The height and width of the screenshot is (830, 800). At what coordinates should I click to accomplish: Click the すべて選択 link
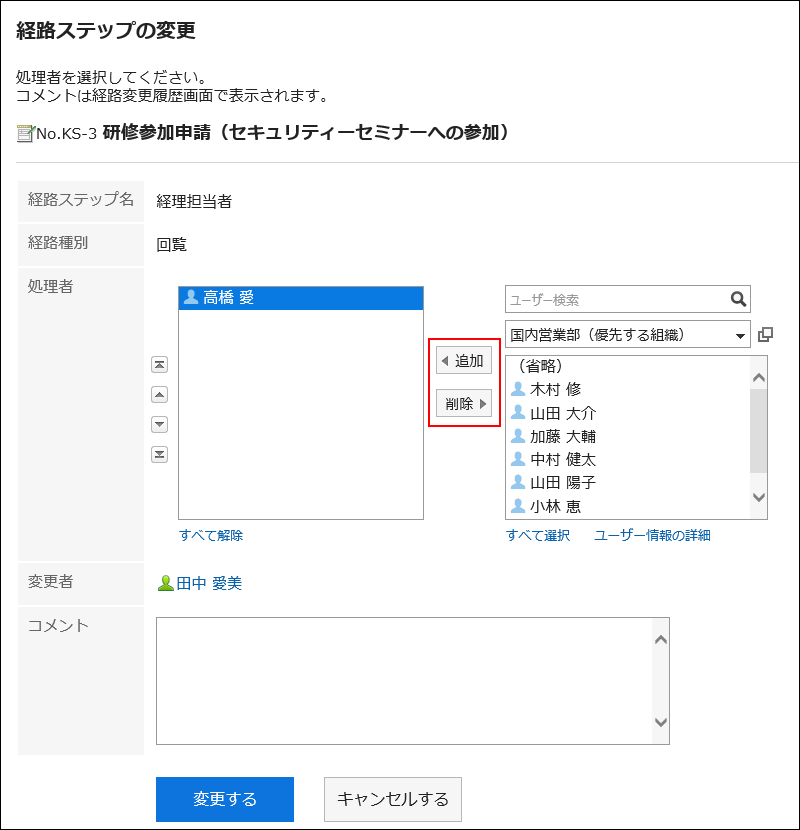pos(538,535)
